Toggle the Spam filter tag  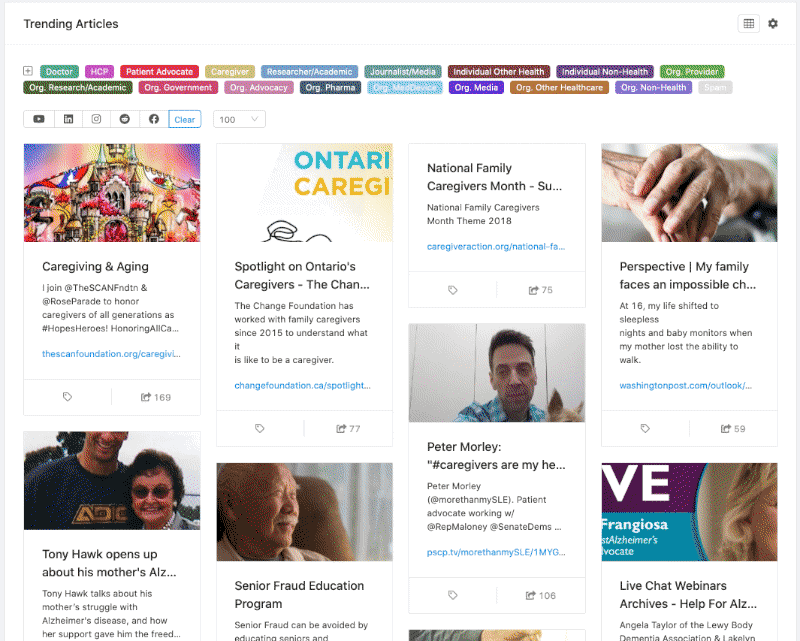(715, 87)
